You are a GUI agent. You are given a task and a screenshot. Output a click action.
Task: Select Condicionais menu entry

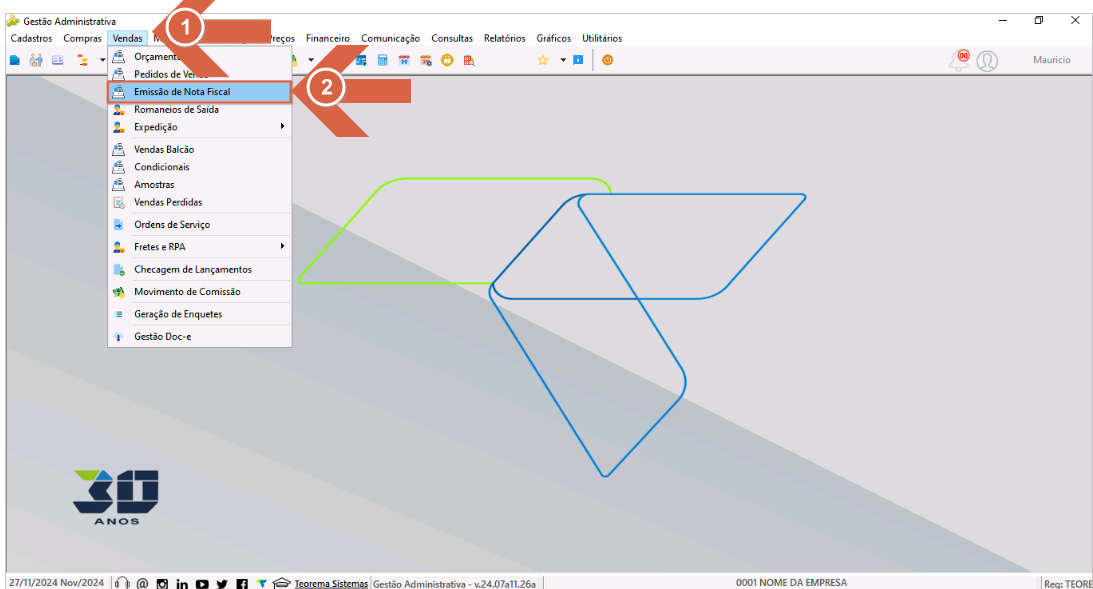click(199, 167)
